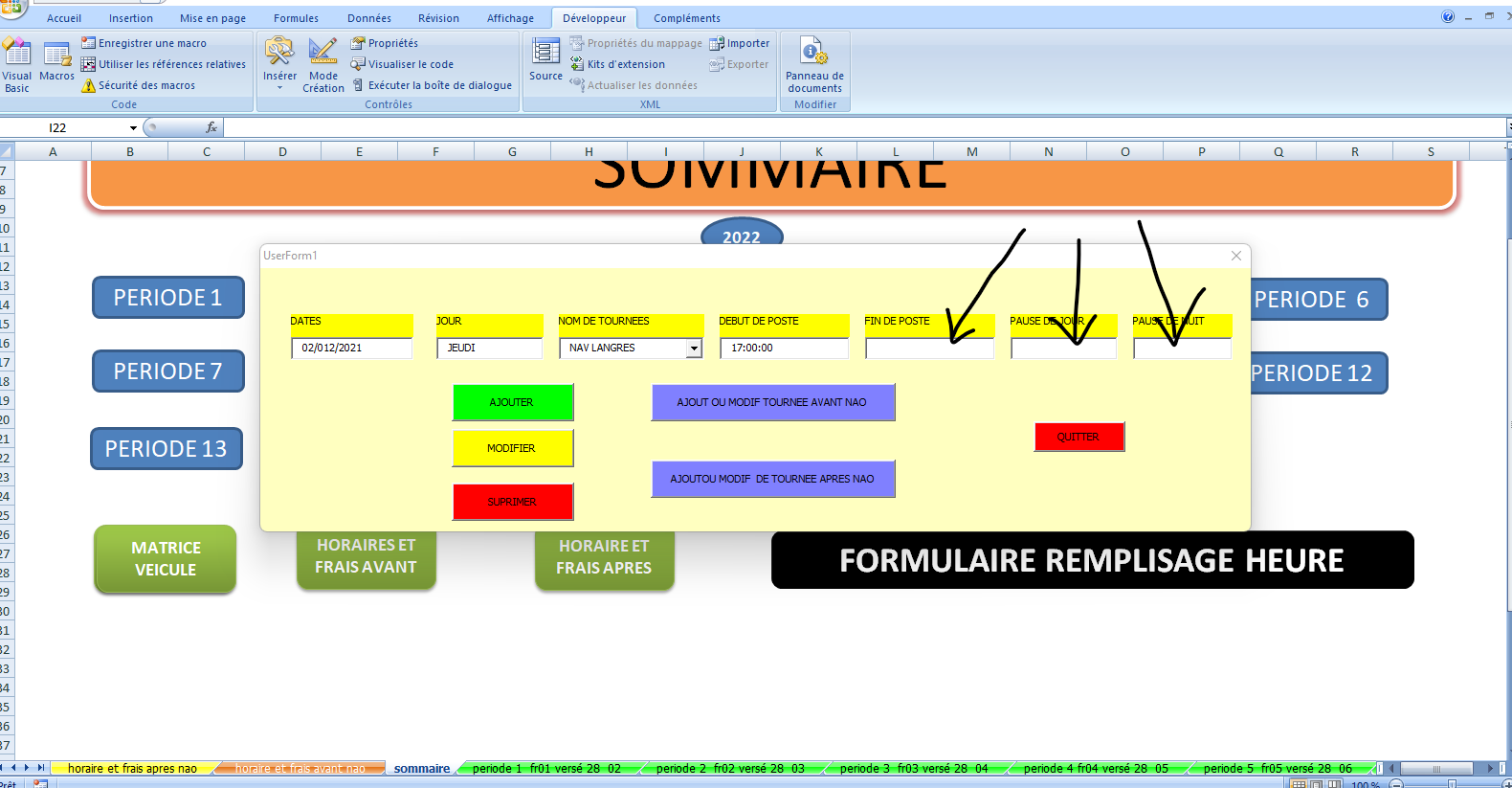The width and height of the screenshot is (1512, 788).
Task: Expand the NOM DE TOURNEES combo box
Action: tap(694, 349)
